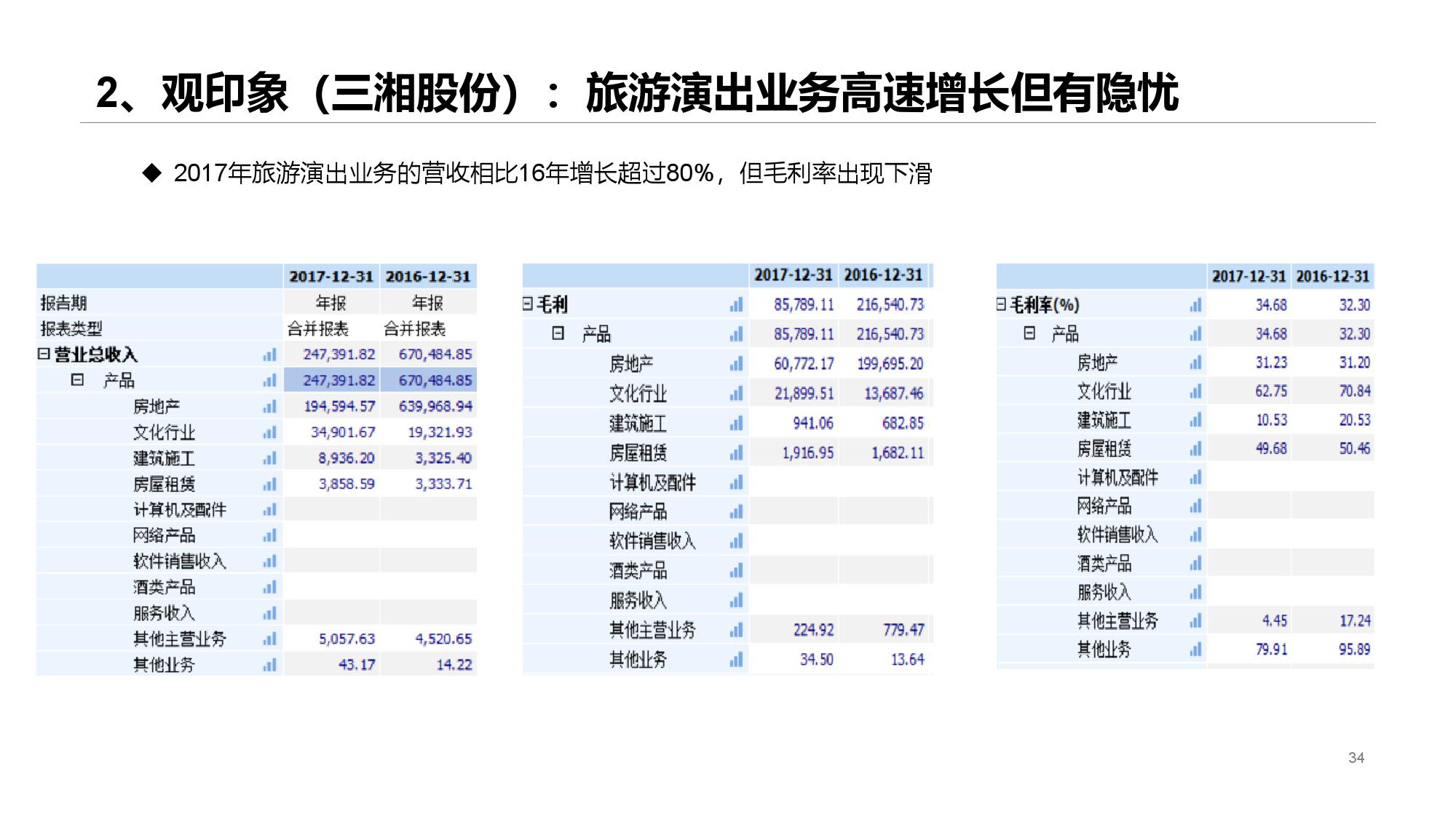Screen dimensions: 1456x819
Task: Click chart icon beside 其他业务 in revenue table
Action: coord(270,665)
